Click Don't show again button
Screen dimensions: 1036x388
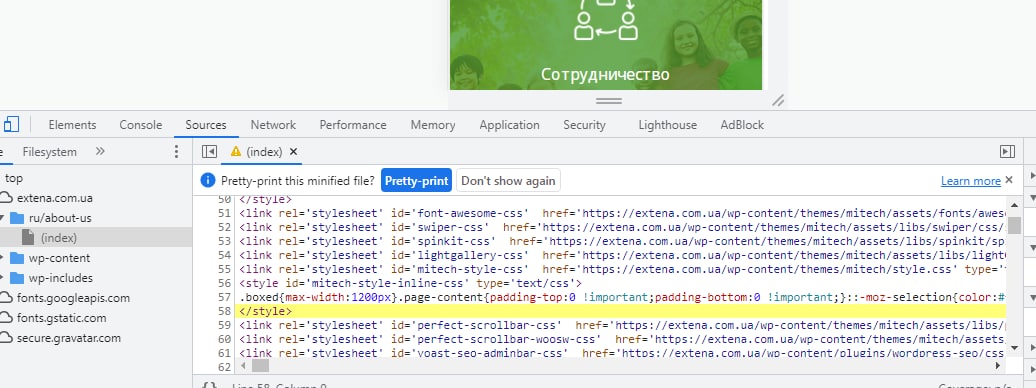(x=508, y=180)
